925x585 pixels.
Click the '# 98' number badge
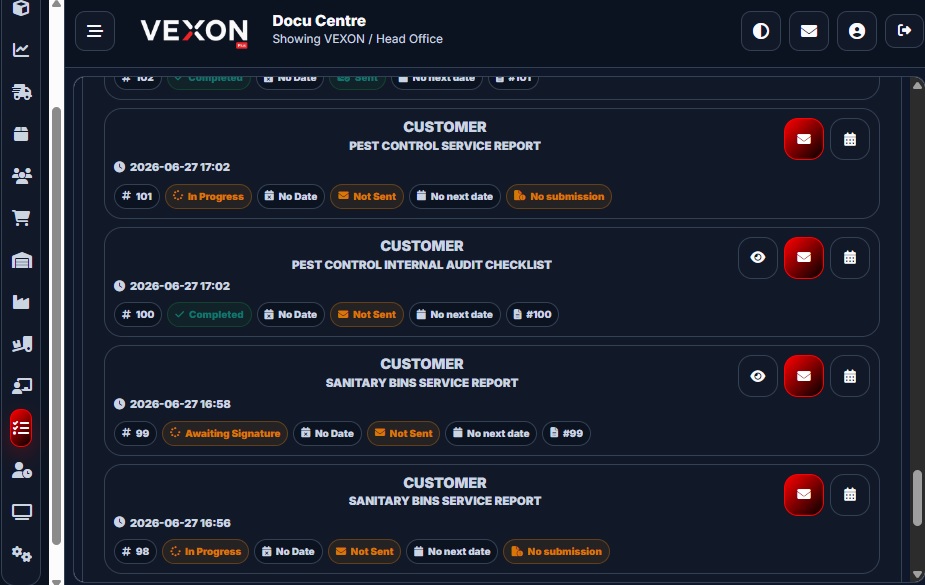click(x=135, y=551)
